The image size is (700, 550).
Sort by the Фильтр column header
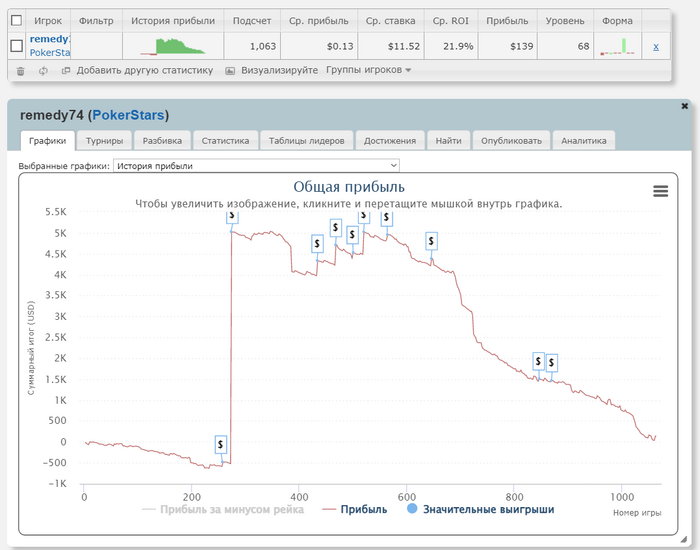coord(96,21)
